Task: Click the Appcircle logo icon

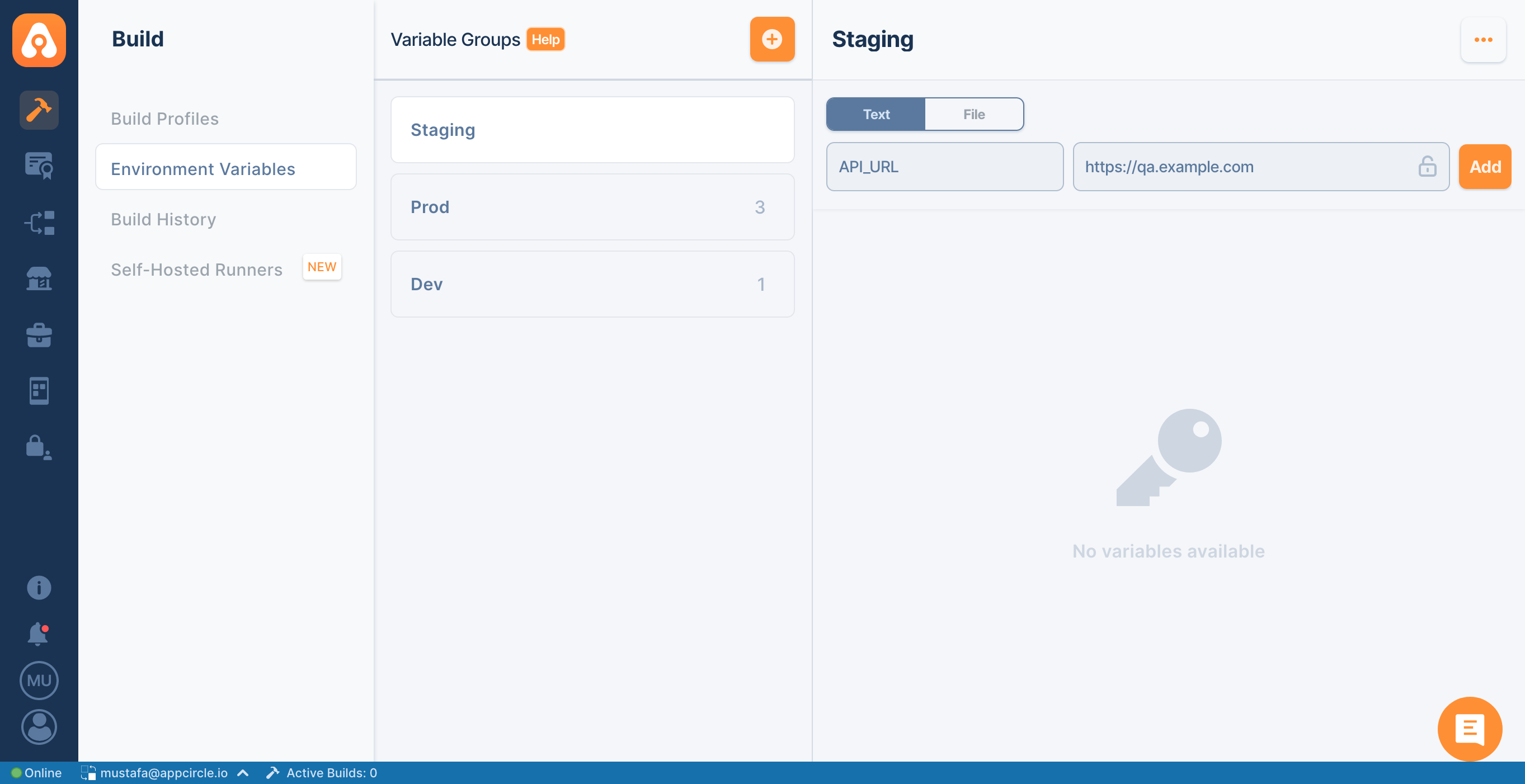Action: click(39, 40)
